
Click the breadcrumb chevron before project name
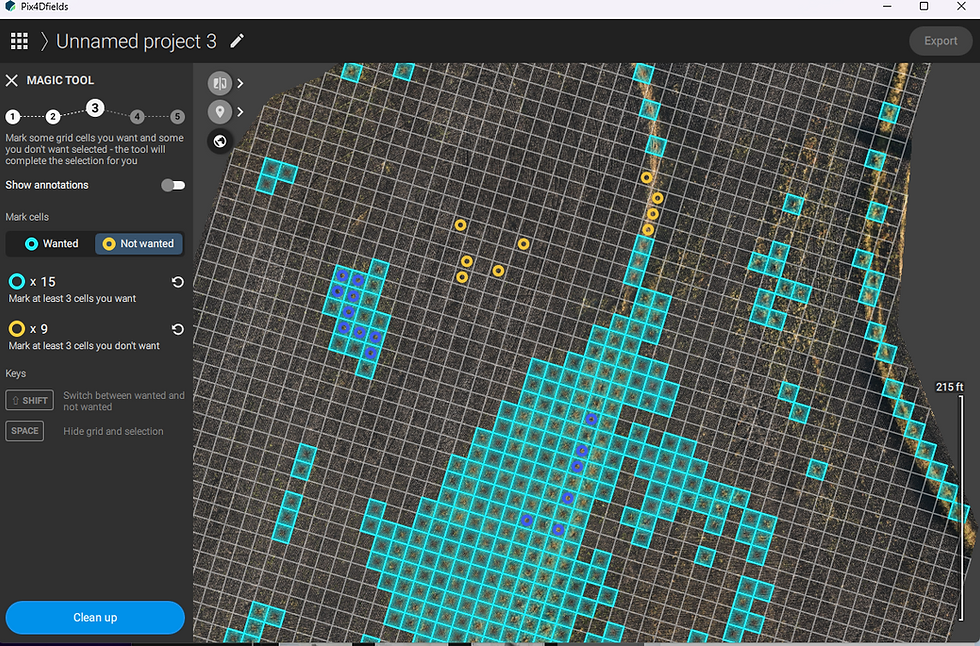coord(44,41)
